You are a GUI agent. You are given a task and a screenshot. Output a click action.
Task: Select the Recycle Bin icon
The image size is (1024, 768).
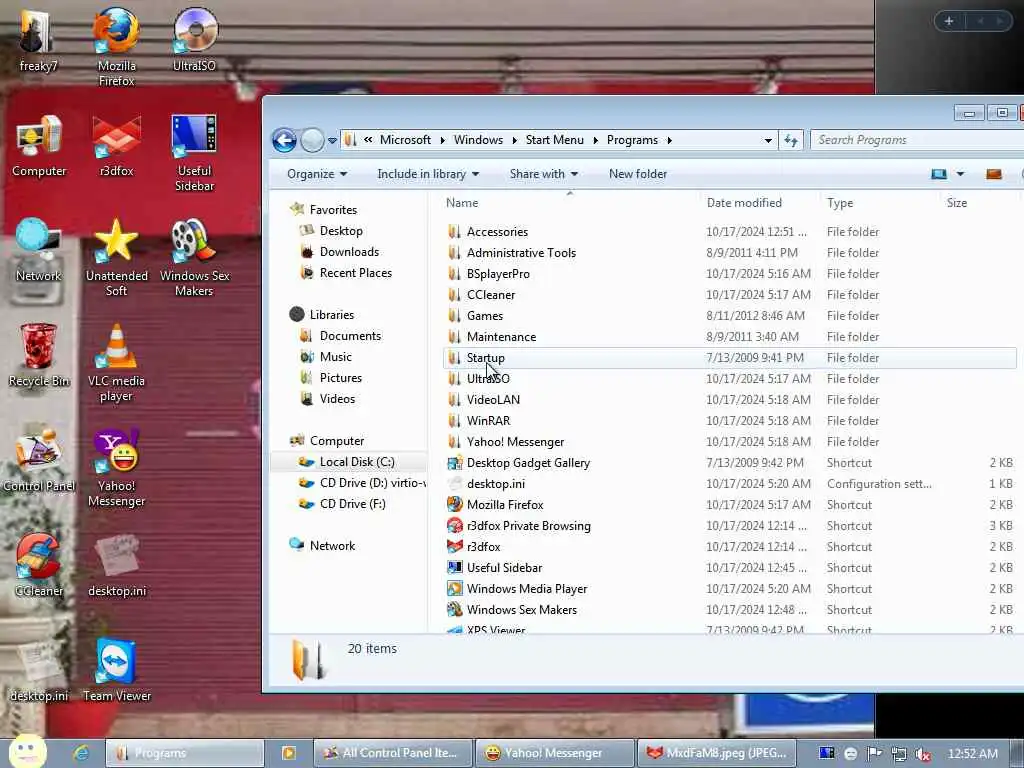38,355
